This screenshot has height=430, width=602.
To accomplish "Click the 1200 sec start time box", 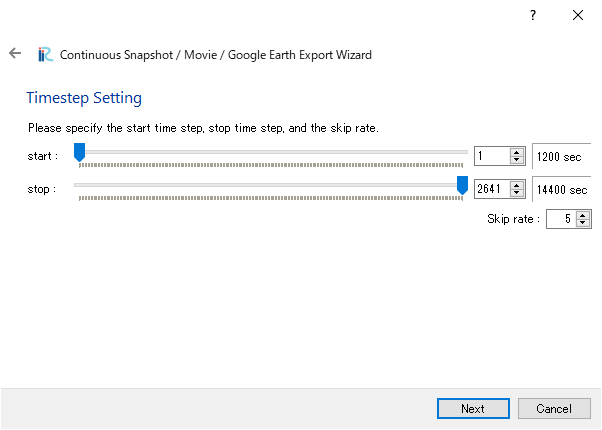I will point(561,156).
